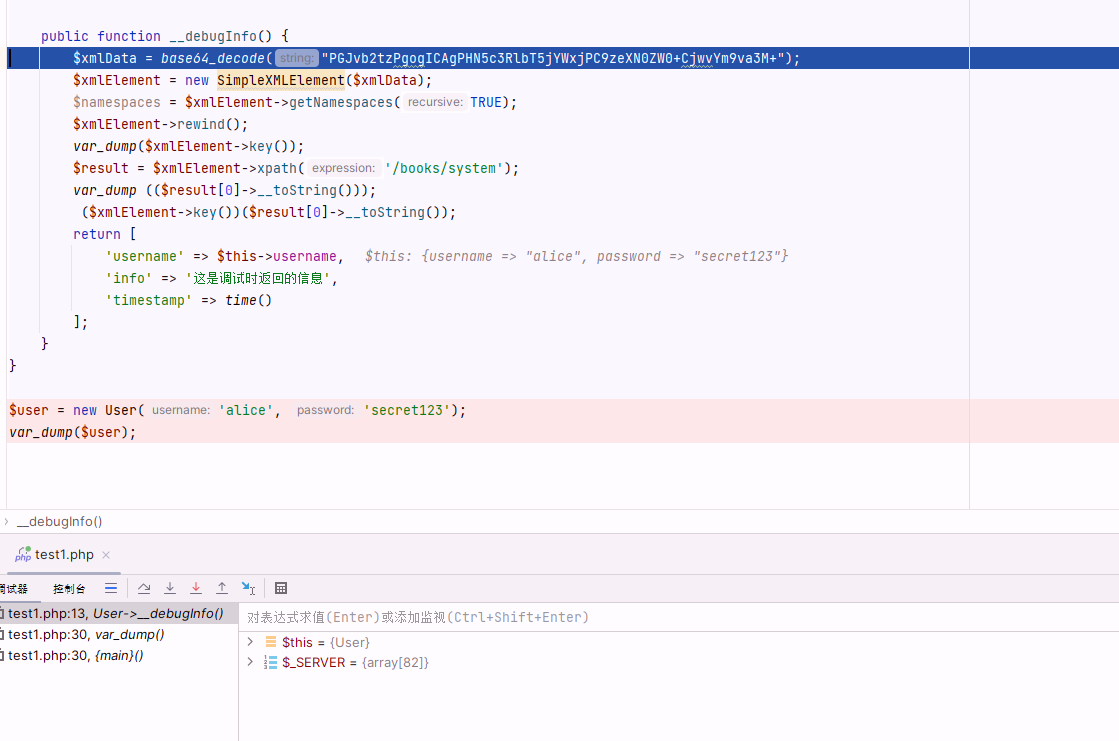Close the test1.php debug session tab
The width and height of the screenshot is (1119, 741).
tap(106, 555)
